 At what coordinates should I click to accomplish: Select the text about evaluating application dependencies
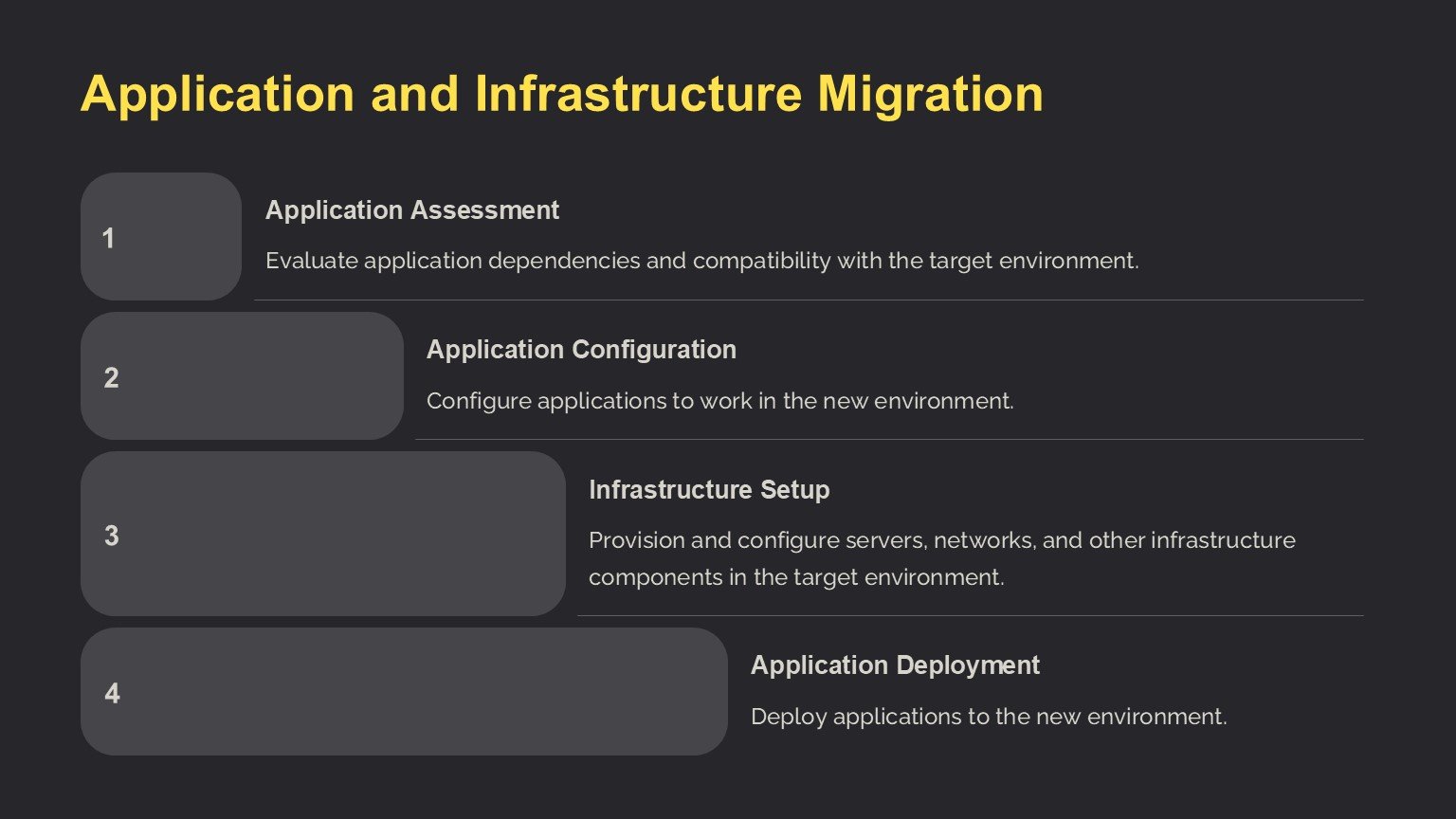pyautogui.click(x=701, y=261)
